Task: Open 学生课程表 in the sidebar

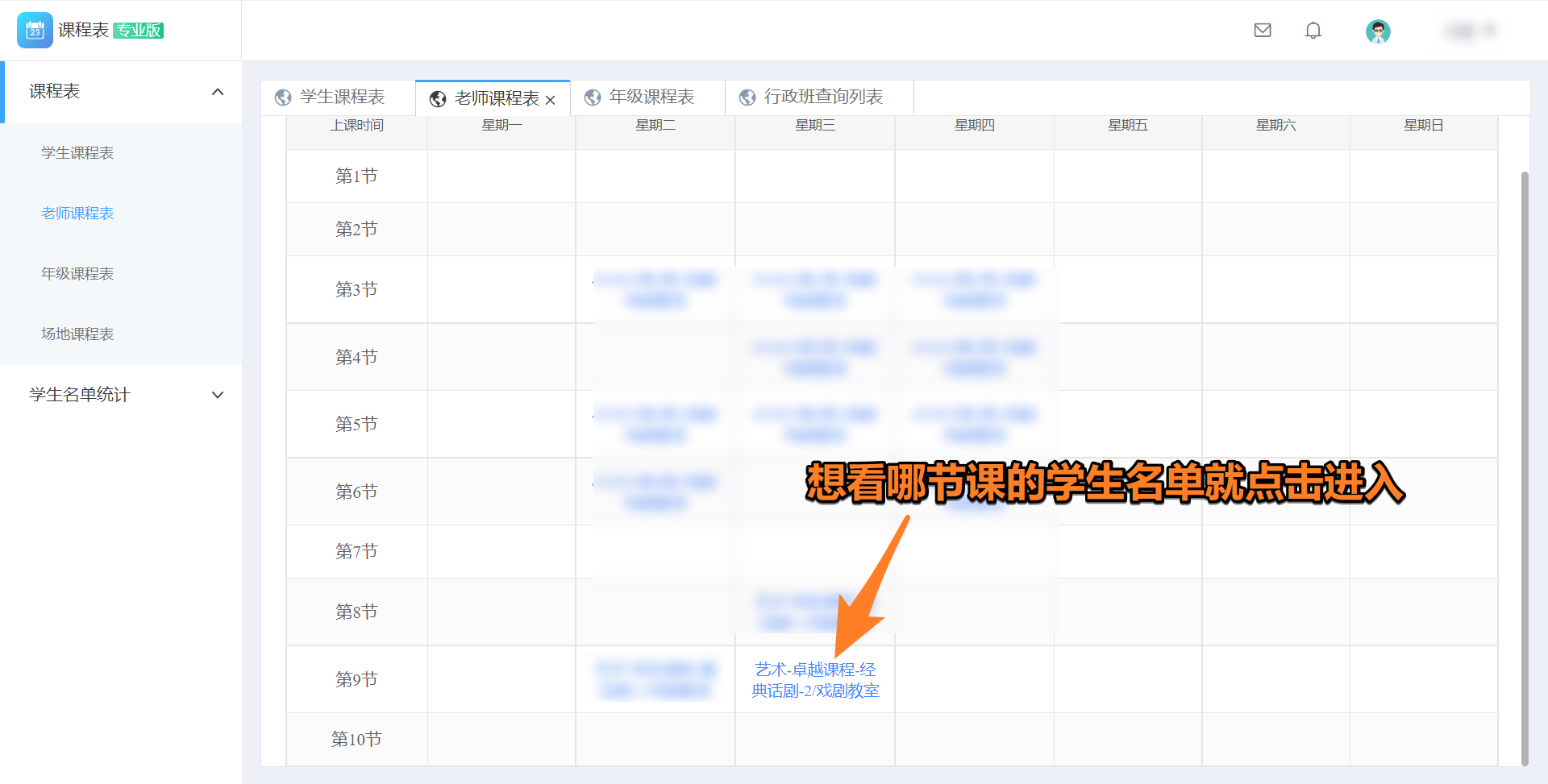Action: pos(77,153)
